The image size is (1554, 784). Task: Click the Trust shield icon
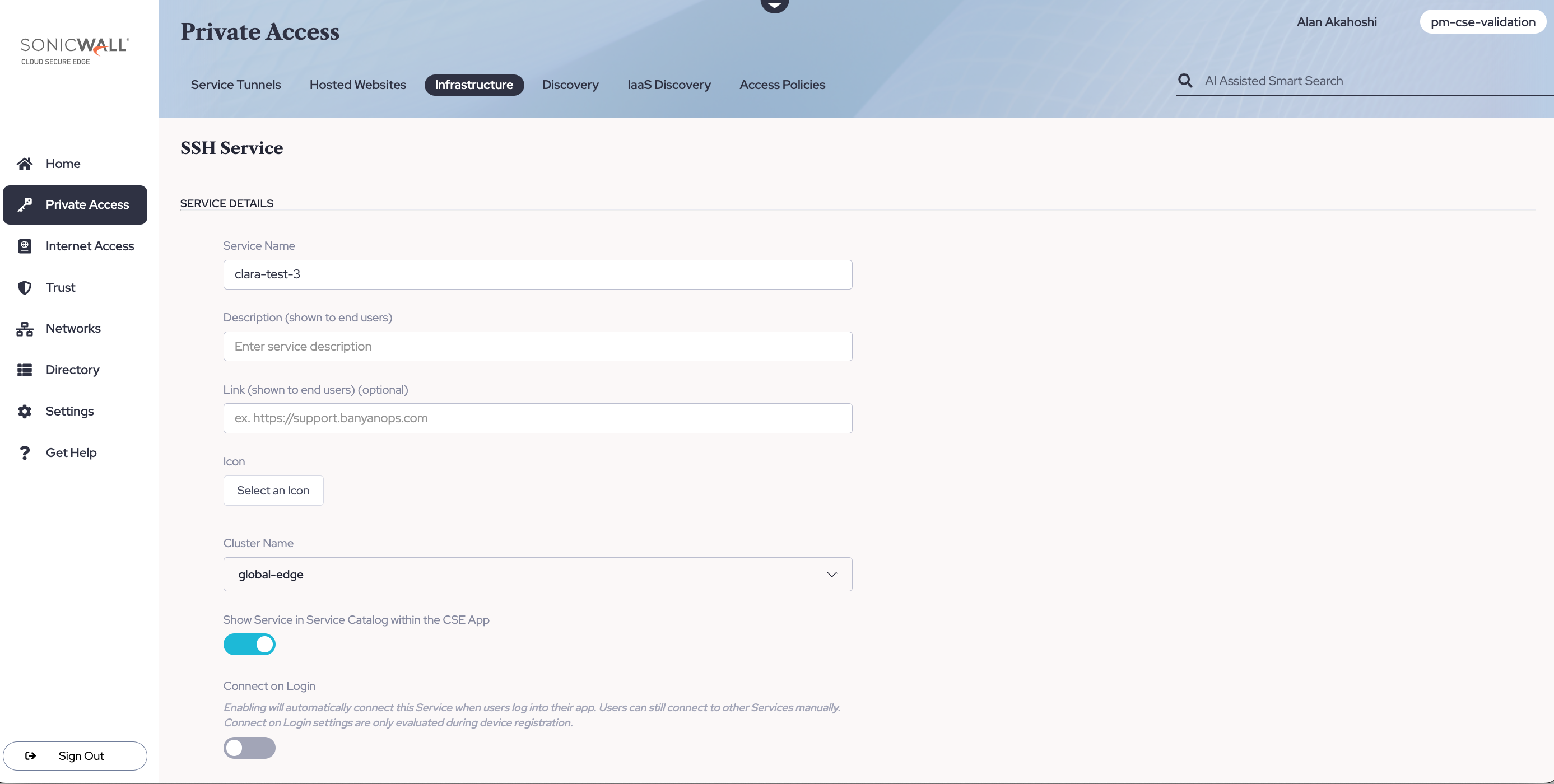[x=25, y=287]
